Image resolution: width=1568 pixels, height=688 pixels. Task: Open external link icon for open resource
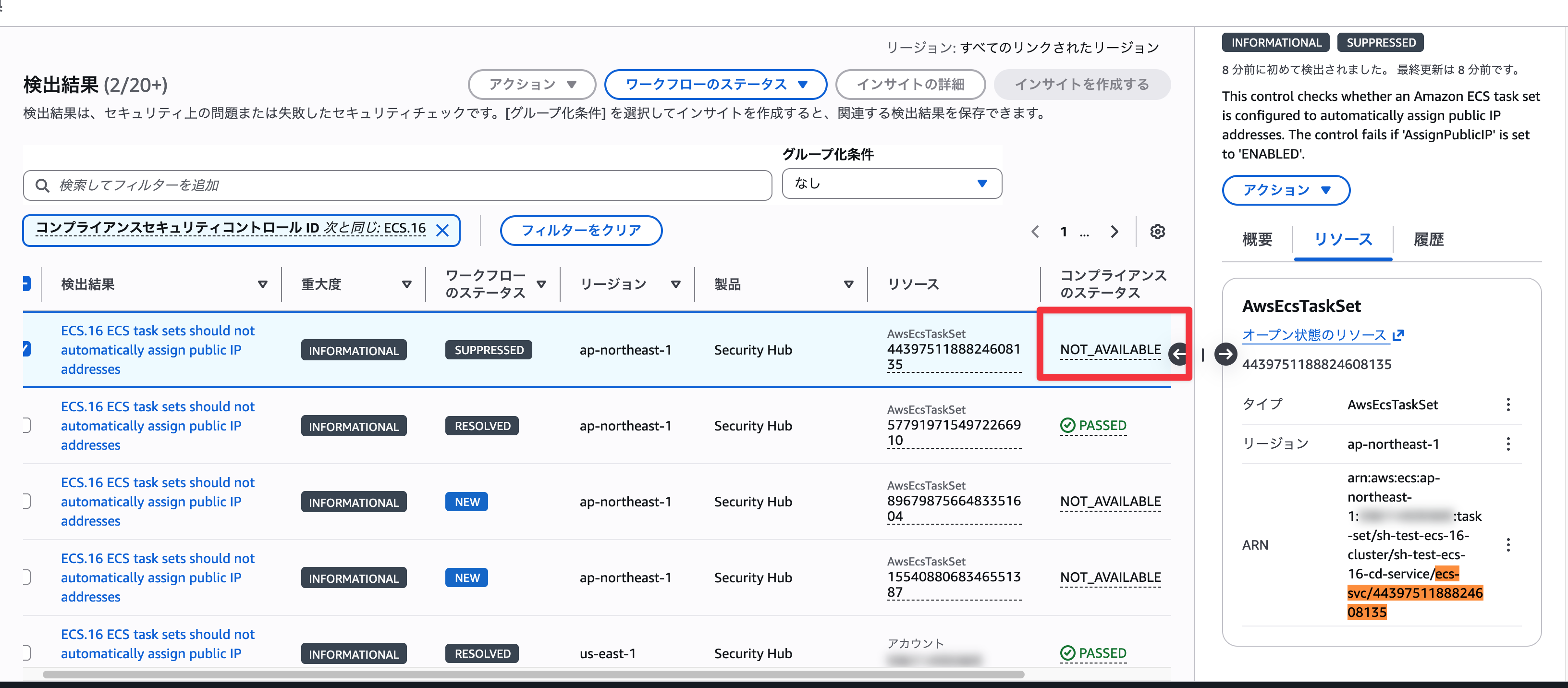[1398, 335]
